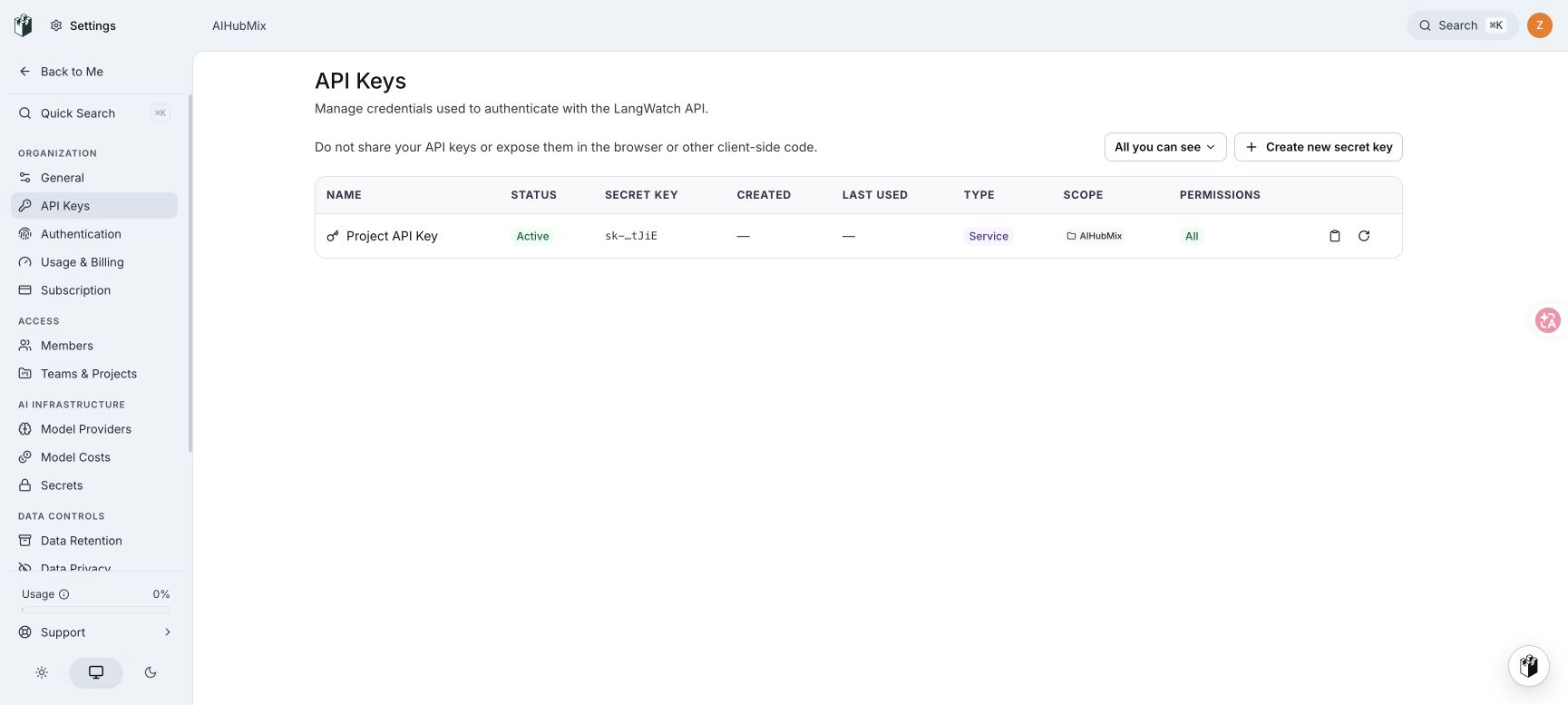Select API Keys in the sidebar
The width and height of the screenshot is (1568, 705).
coord(94,206)
